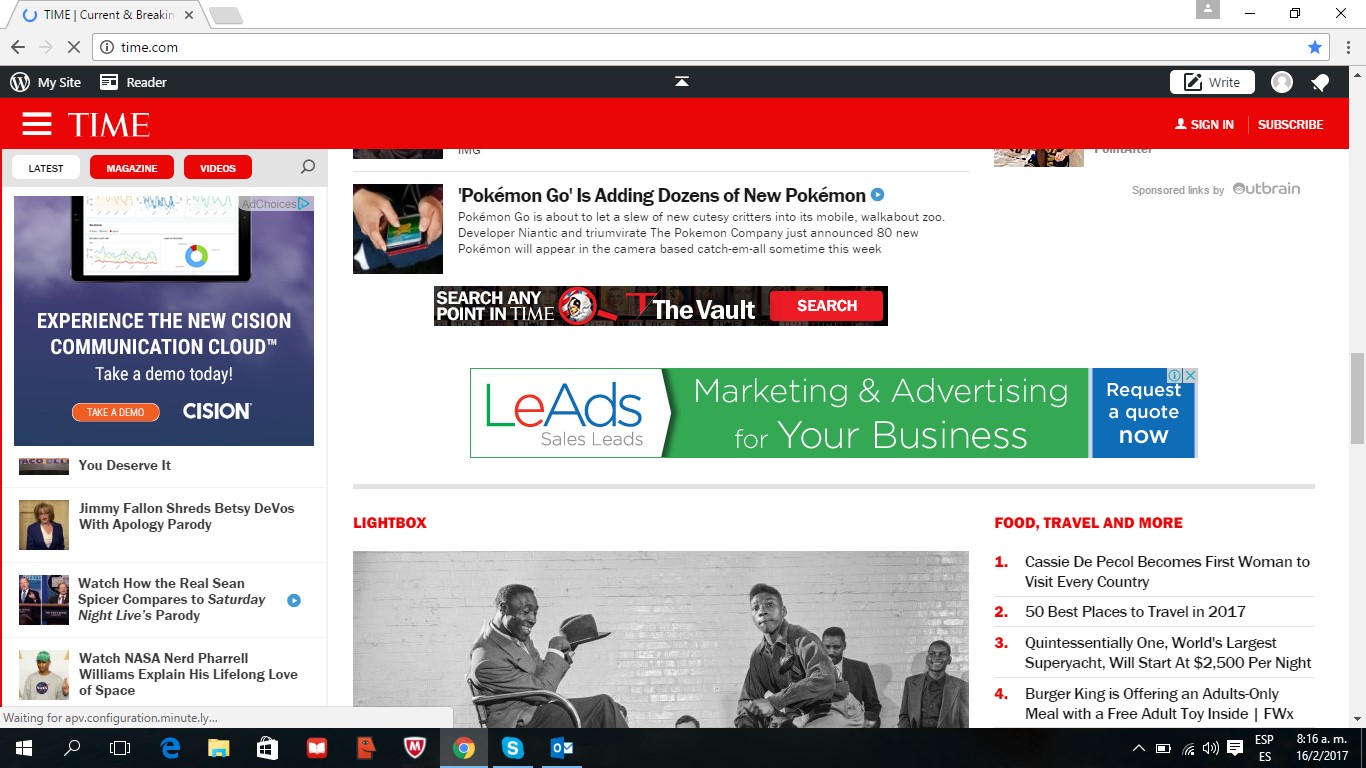The image size is (1366, 768).
Task: Click Pharrell Williams story thumbnail
Action: [44, 675]
